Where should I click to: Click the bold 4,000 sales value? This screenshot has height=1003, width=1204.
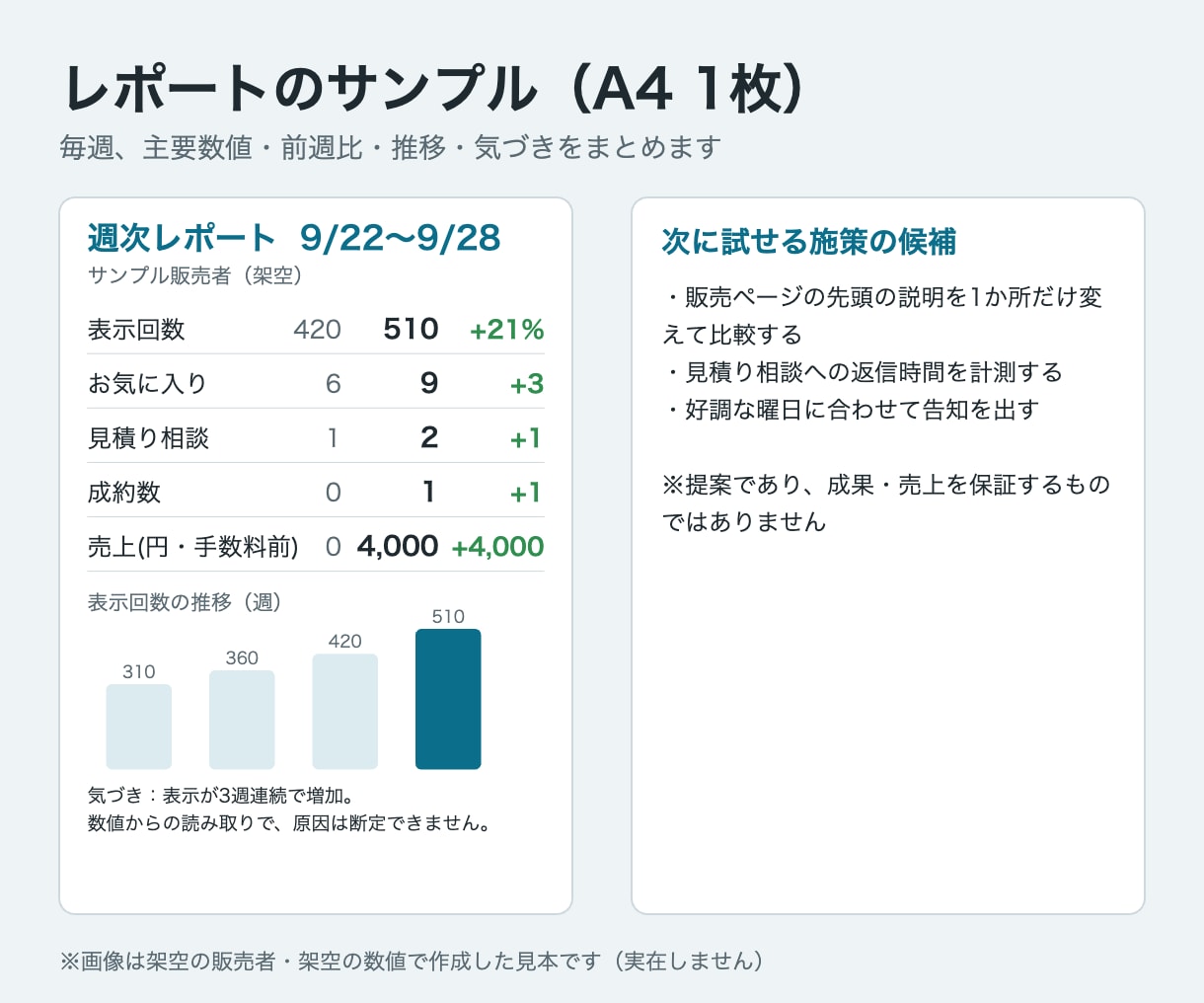(398, 546)
